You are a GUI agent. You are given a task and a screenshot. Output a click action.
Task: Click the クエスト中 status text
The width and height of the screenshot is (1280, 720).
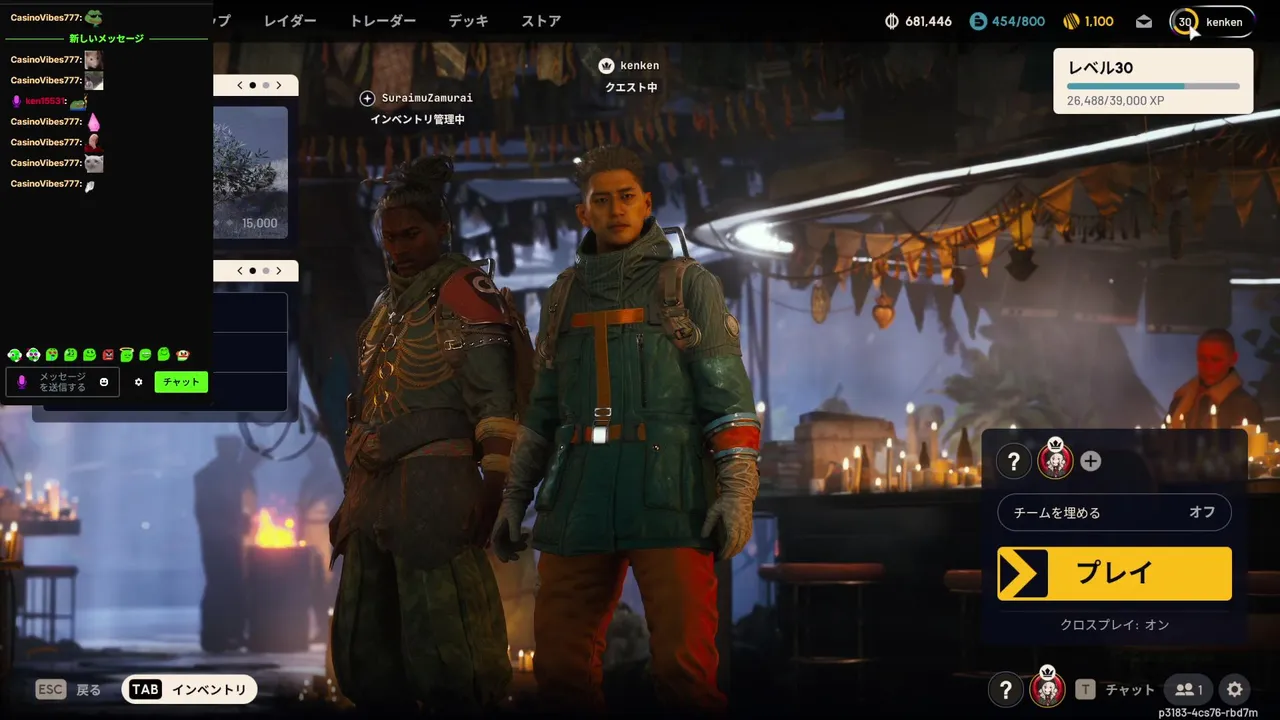[x=631, y=88]
